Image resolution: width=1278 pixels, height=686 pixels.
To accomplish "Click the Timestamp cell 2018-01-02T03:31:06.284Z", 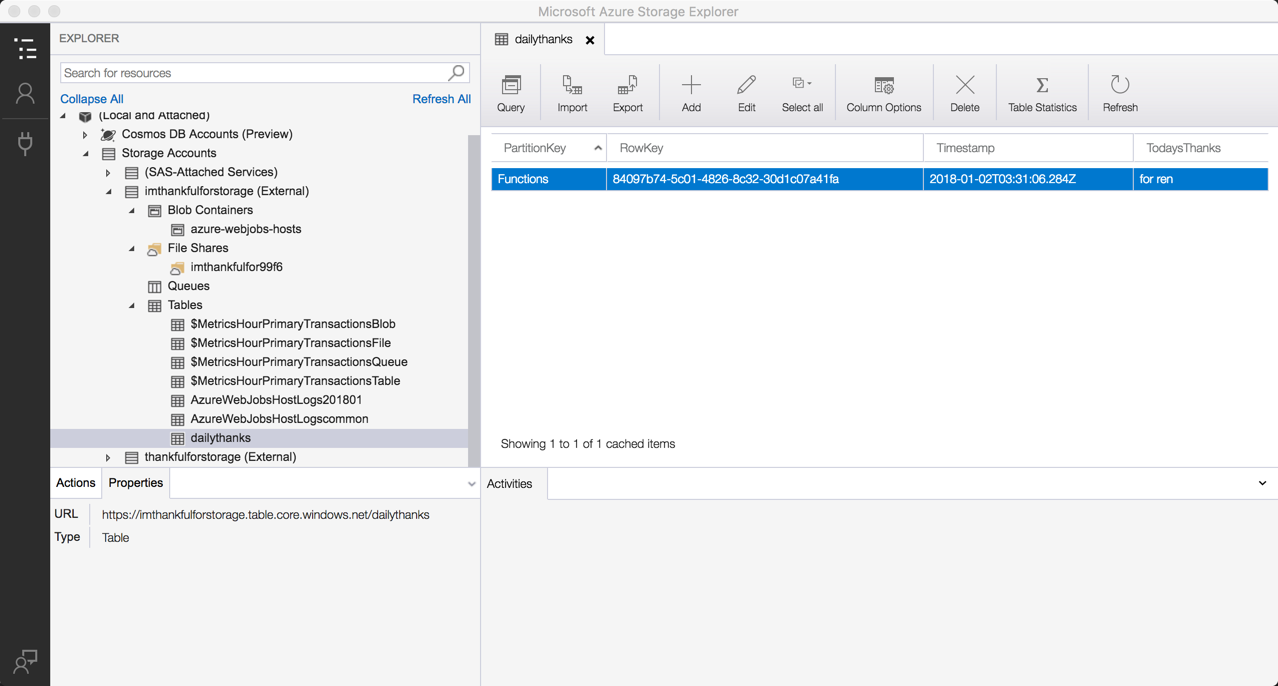I will 1028,179.
